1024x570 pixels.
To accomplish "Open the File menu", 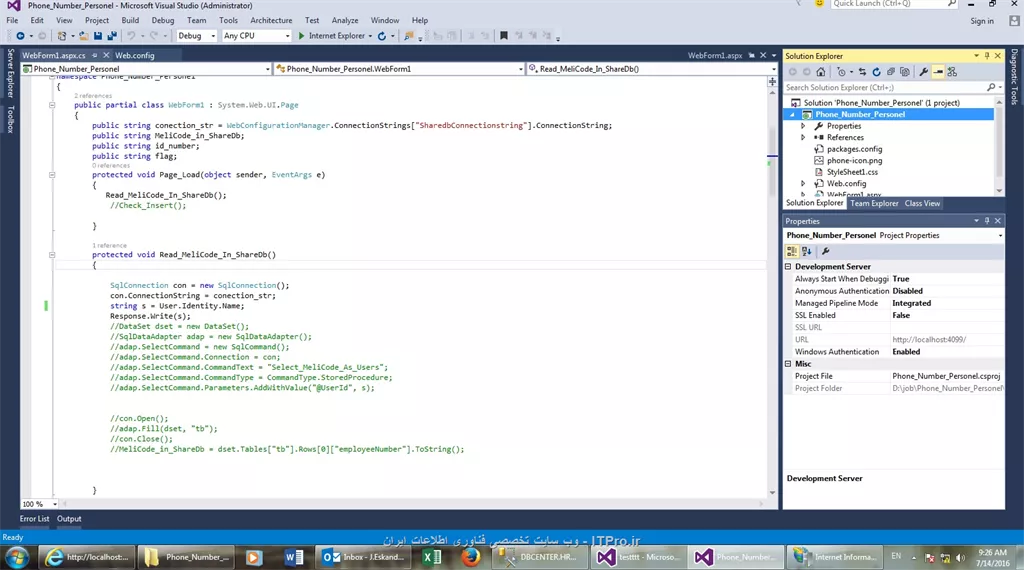I will pos(12,20).
